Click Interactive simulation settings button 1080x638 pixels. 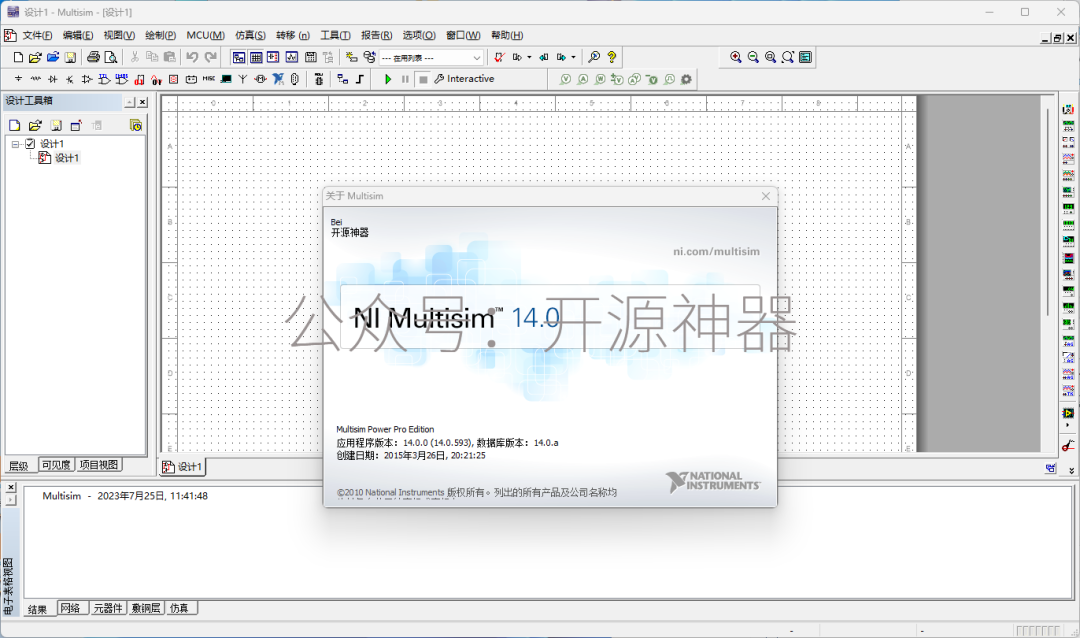464,79
